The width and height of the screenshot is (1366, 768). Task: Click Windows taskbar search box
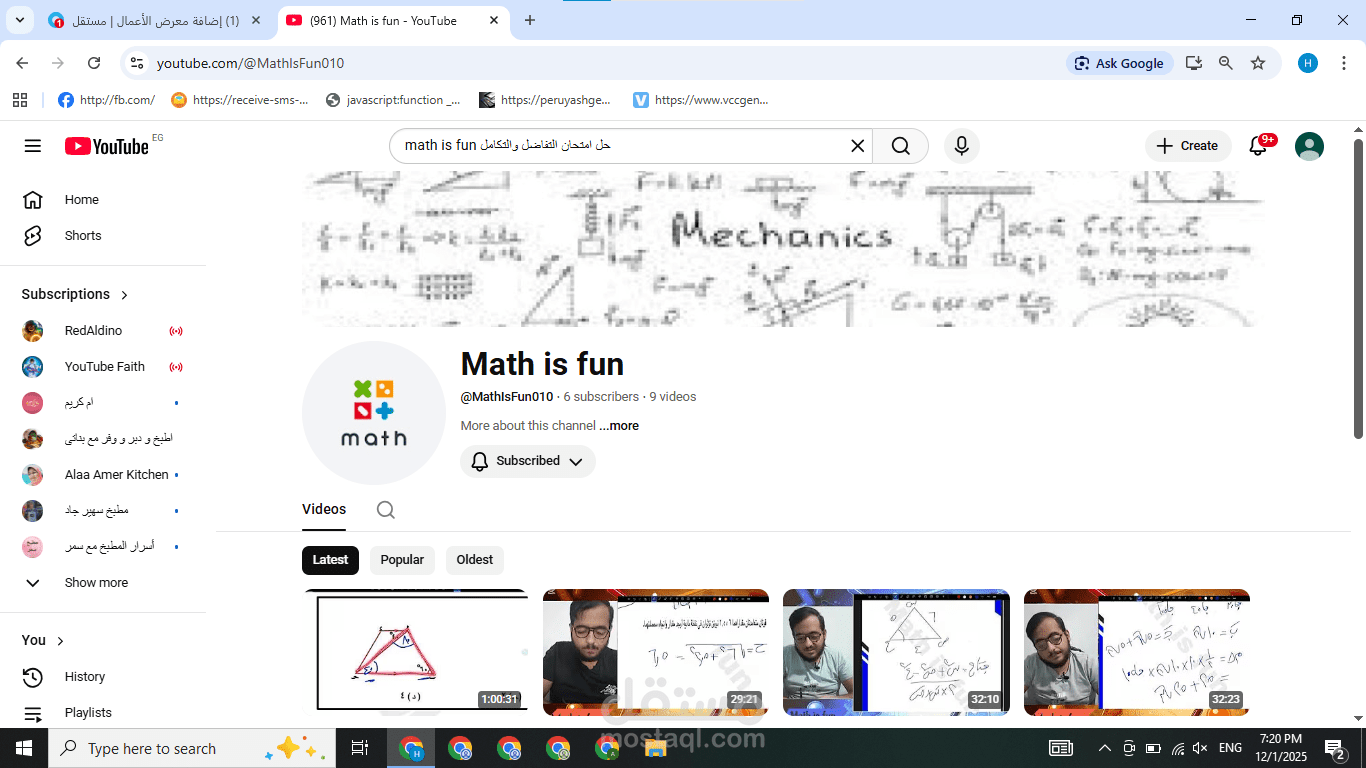click(190, 748)
